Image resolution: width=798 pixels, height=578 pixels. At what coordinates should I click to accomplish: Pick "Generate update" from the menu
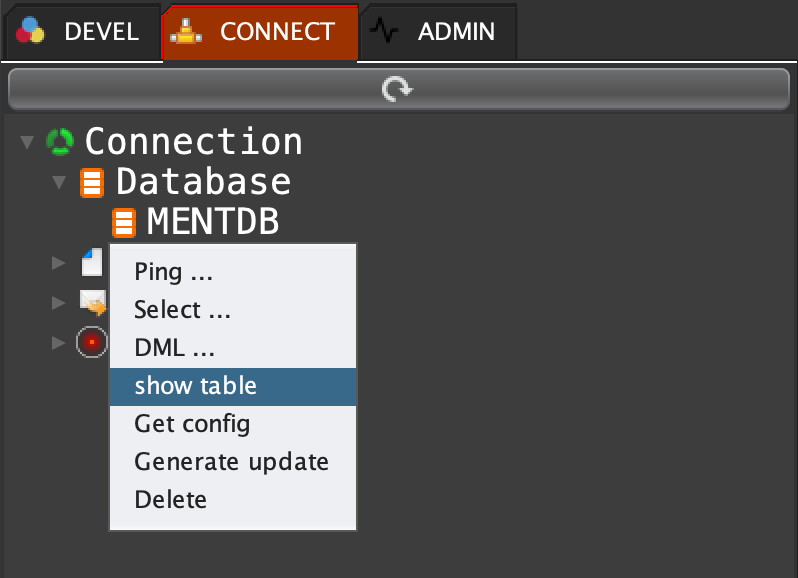coord(231,462)
